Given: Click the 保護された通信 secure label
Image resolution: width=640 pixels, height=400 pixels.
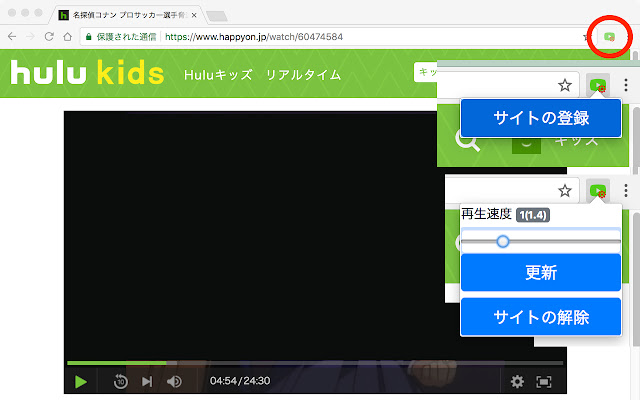Looking at the screenshot, I should pyautogui.click(x=126, y=37).
